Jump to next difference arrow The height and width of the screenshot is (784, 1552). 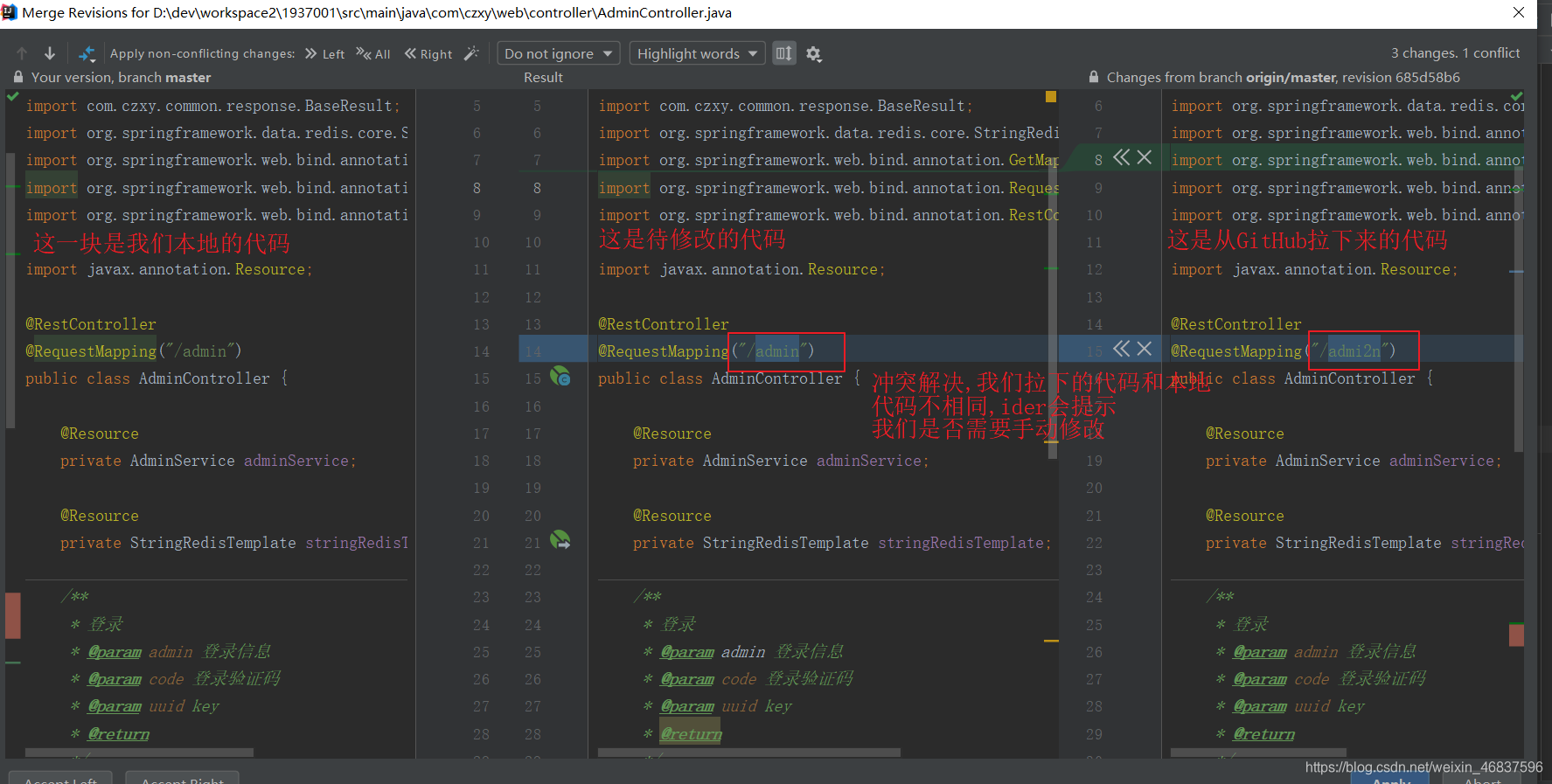tap(50, 53)
